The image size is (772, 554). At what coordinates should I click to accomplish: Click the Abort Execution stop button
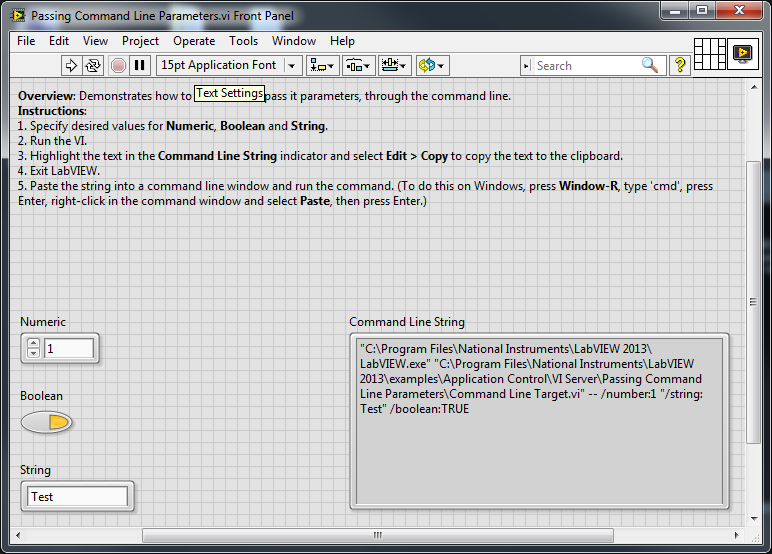coord(118,65)
